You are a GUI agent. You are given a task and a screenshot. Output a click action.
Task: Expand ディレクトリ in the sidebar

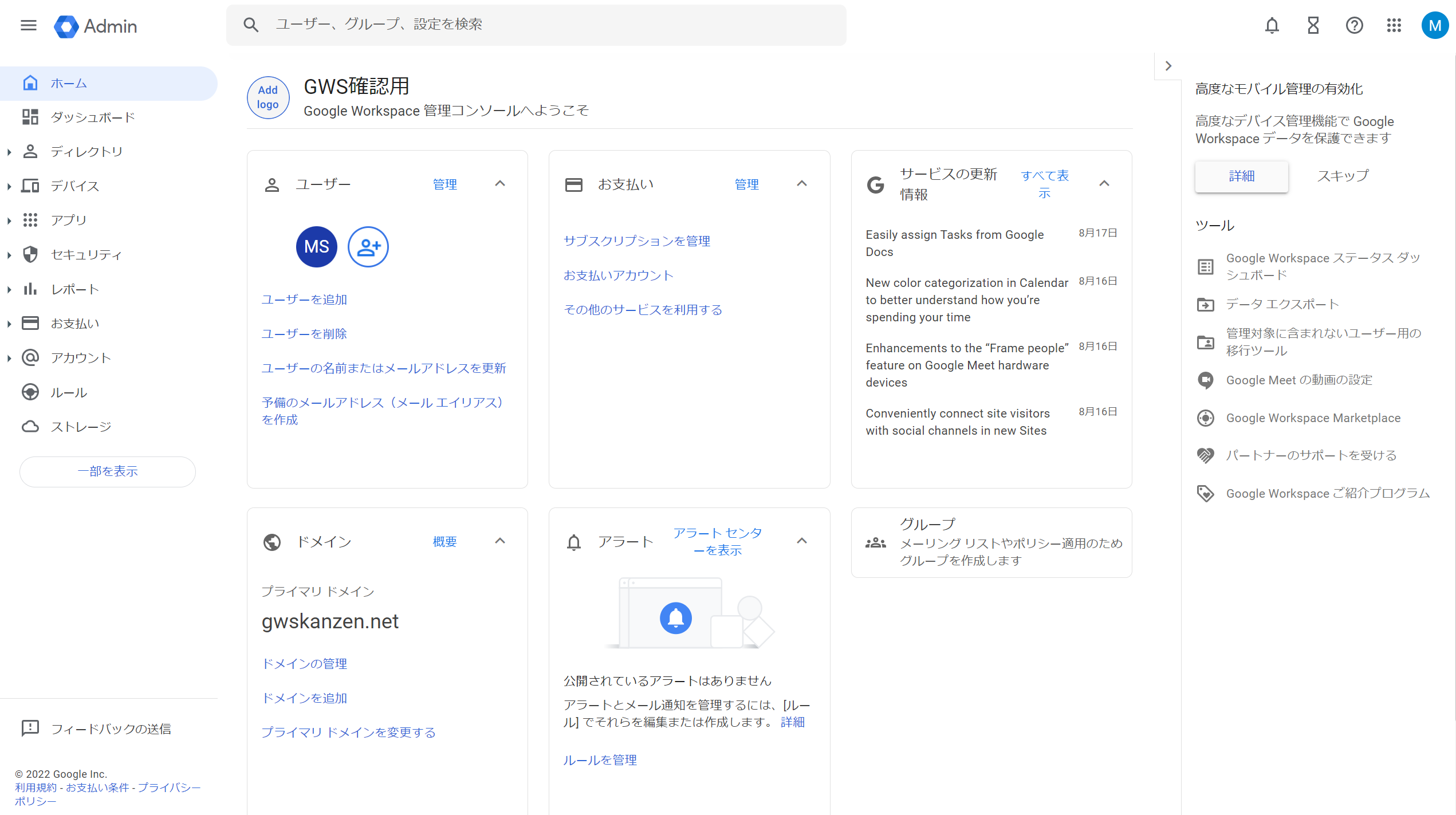point(9,152)
